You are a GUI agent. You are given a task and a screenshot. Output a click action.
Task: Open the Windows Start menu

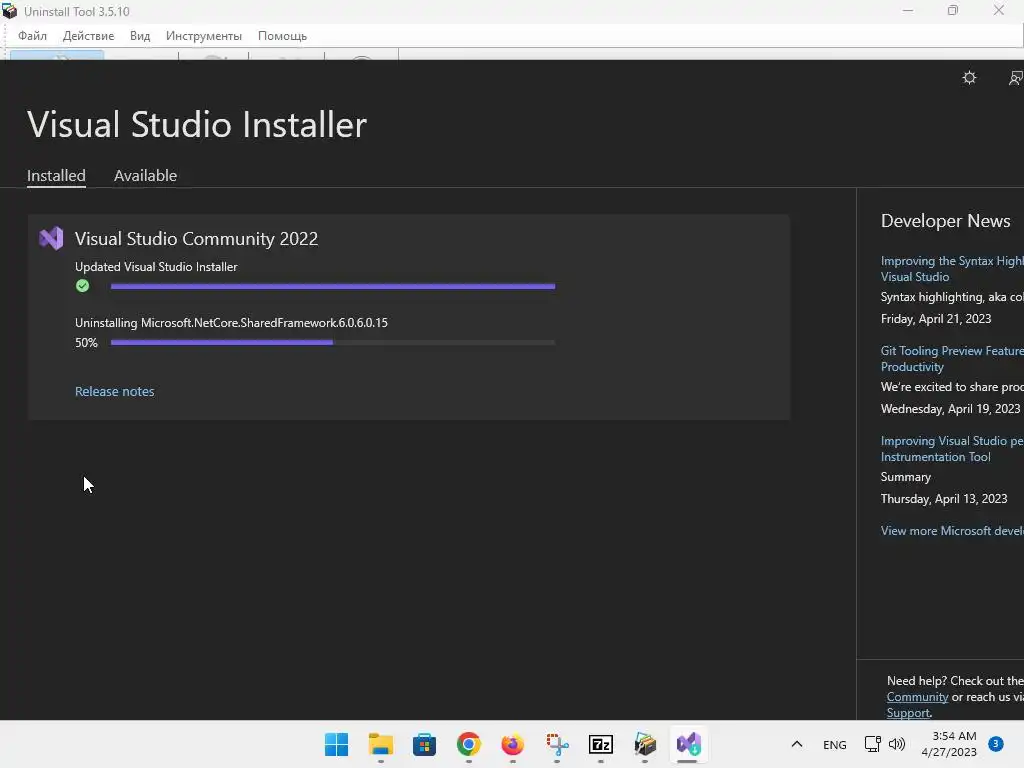(x=336, y=744)
